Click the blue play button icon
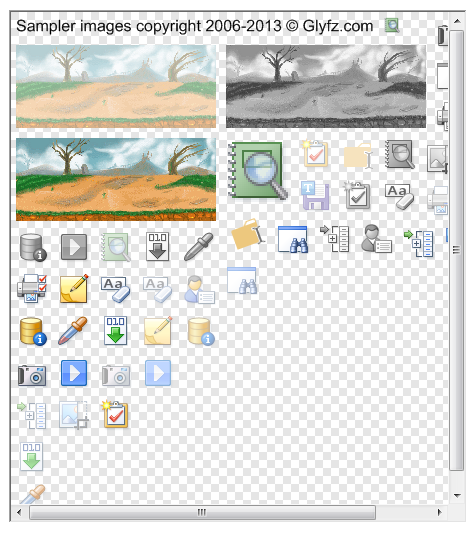The width and height of the screenshot is (476, 533). point(74,373)
